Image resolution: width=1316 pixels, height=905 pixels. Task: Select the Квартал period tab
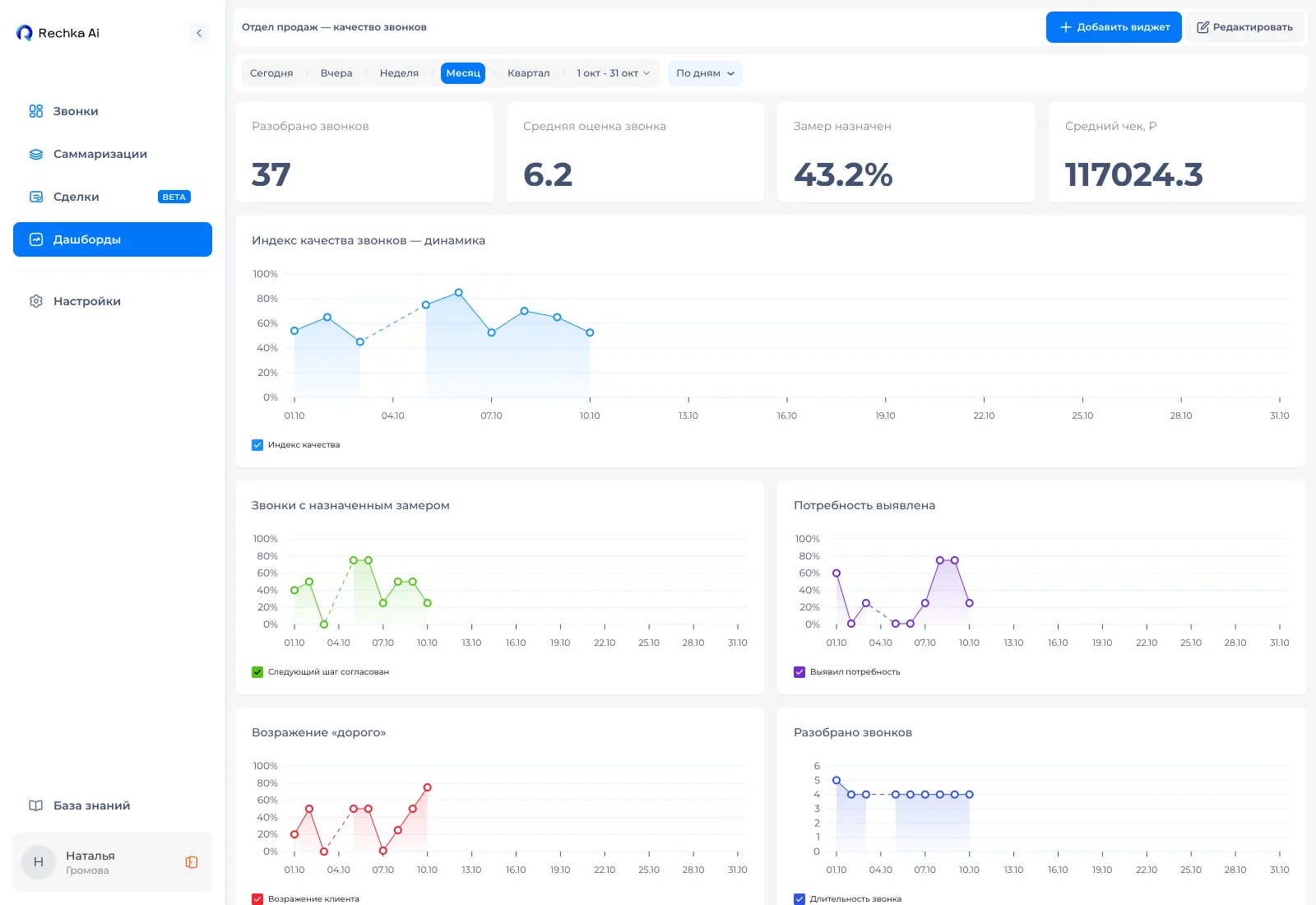coord(528,73)
